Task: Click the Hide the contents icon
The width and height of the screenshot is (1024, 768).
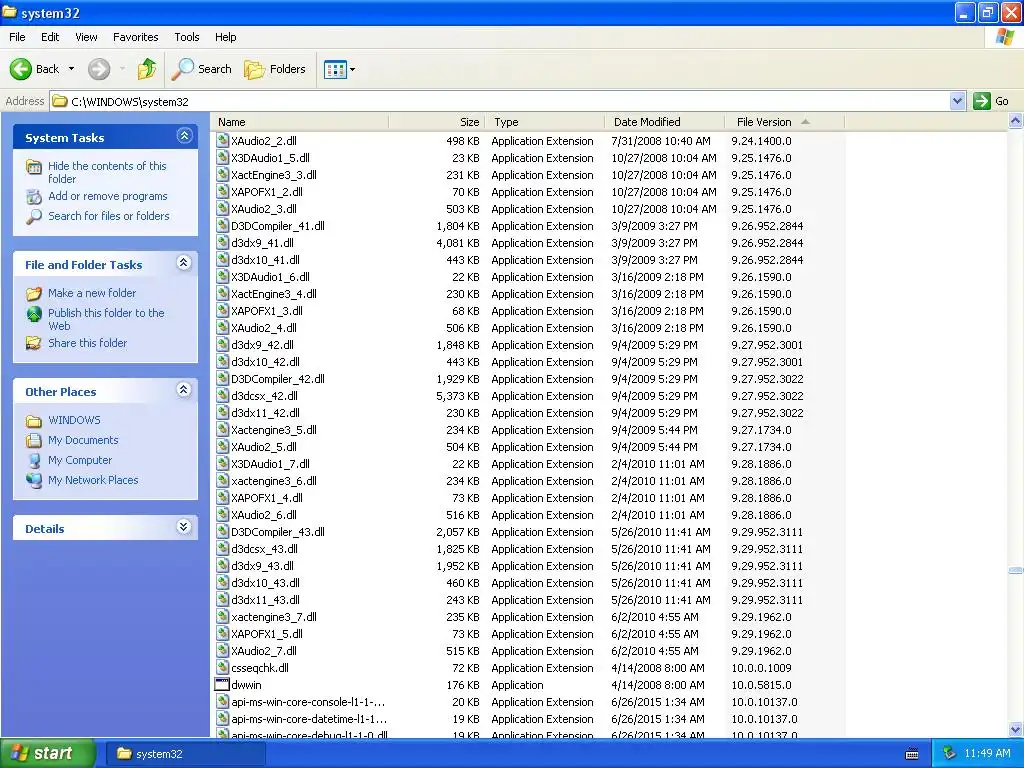Action: pyautogui.click(x=34, y=167)
